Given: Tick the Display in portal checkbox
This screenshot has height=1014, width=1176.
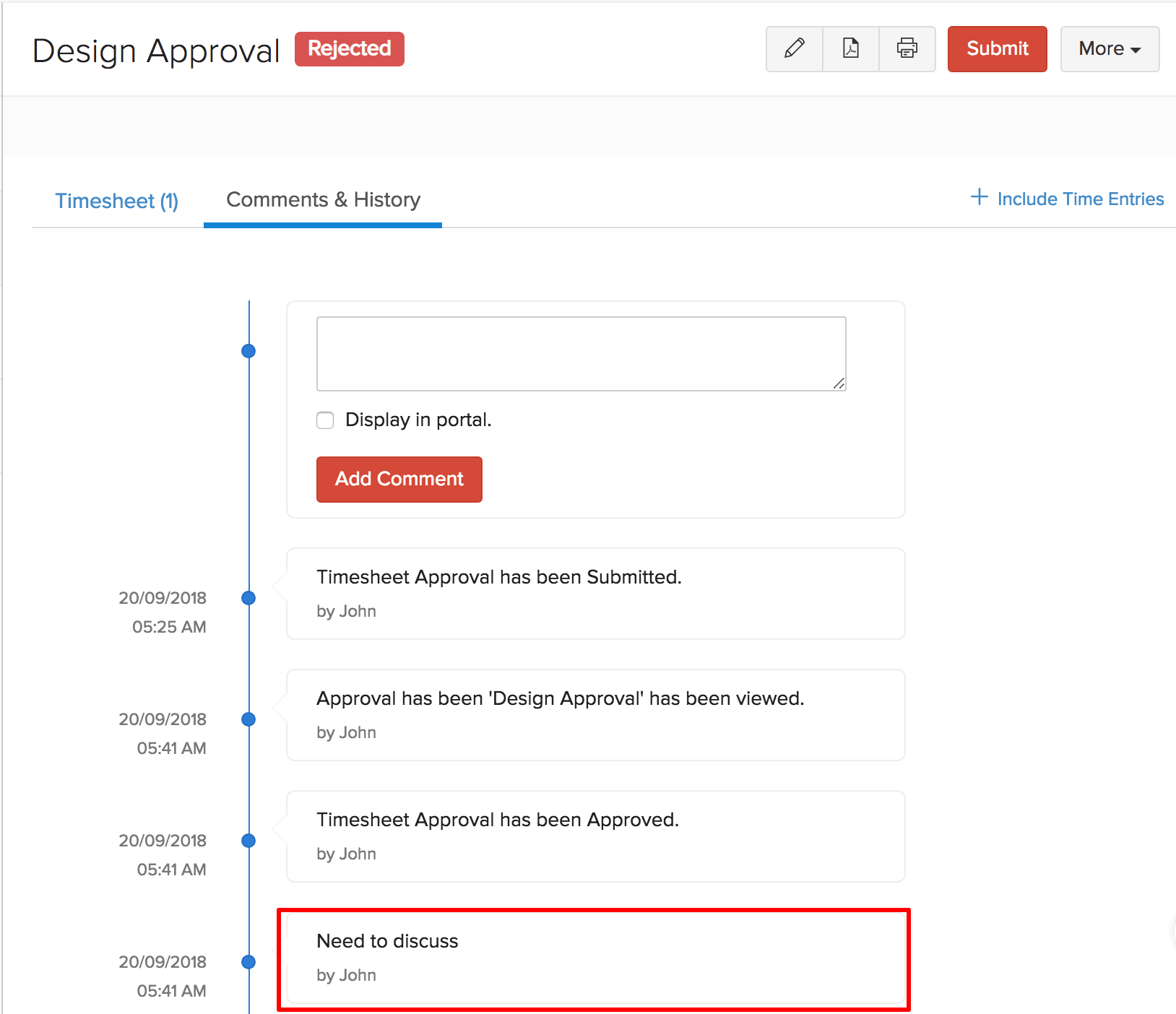Looking at the screenshot, I should click(325, 420).
